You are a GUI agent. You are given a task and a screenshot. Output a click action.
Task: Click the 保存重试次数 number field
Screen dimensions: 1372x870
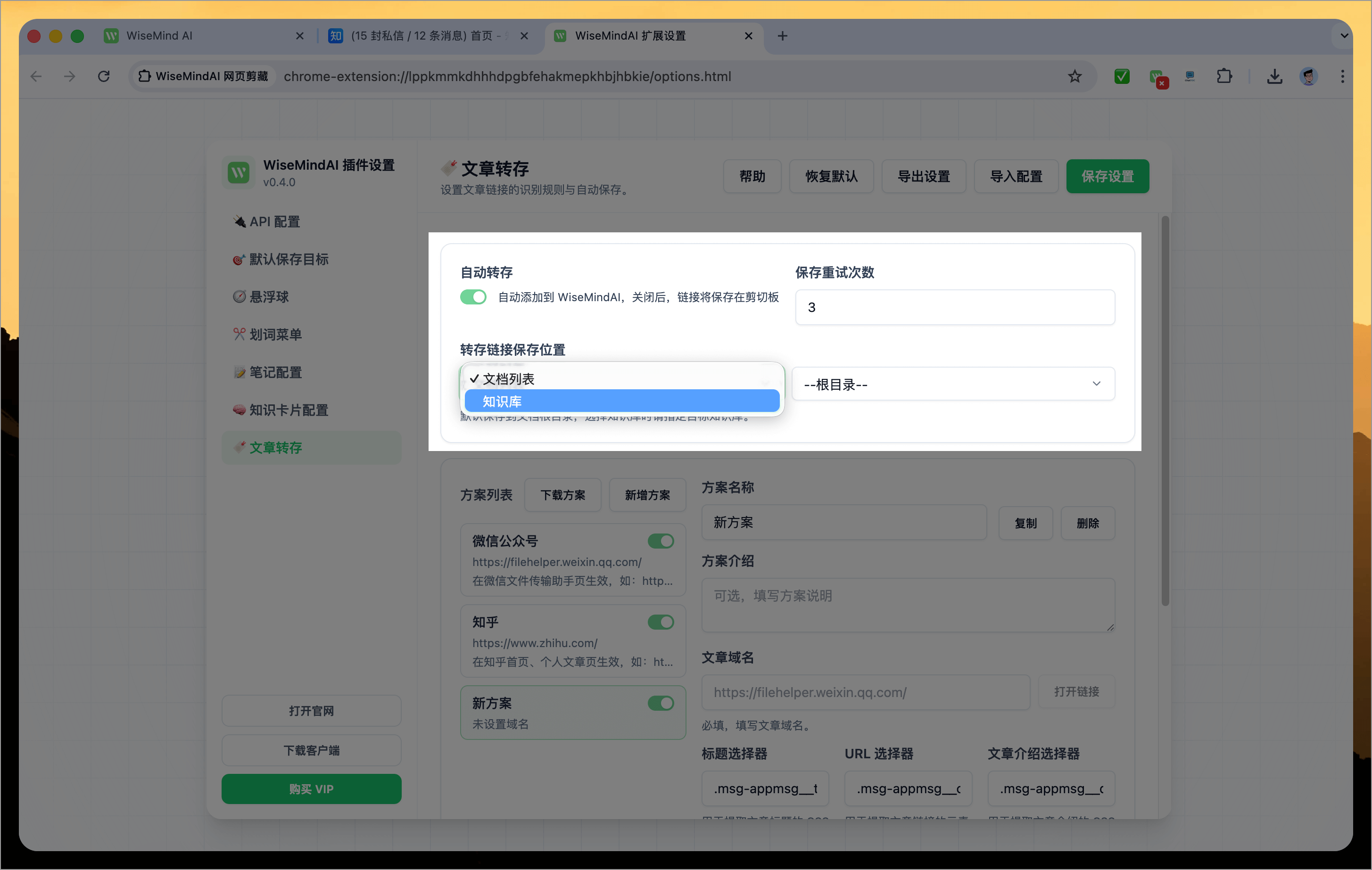pyautogui.click(x=954, y=307)
